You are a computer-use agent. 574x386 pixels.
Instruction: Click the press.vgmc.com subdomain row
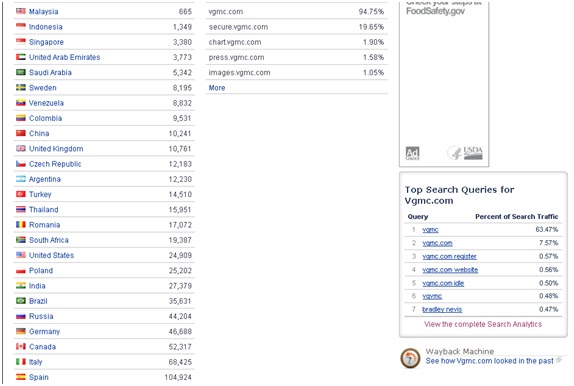coord(297,57)
